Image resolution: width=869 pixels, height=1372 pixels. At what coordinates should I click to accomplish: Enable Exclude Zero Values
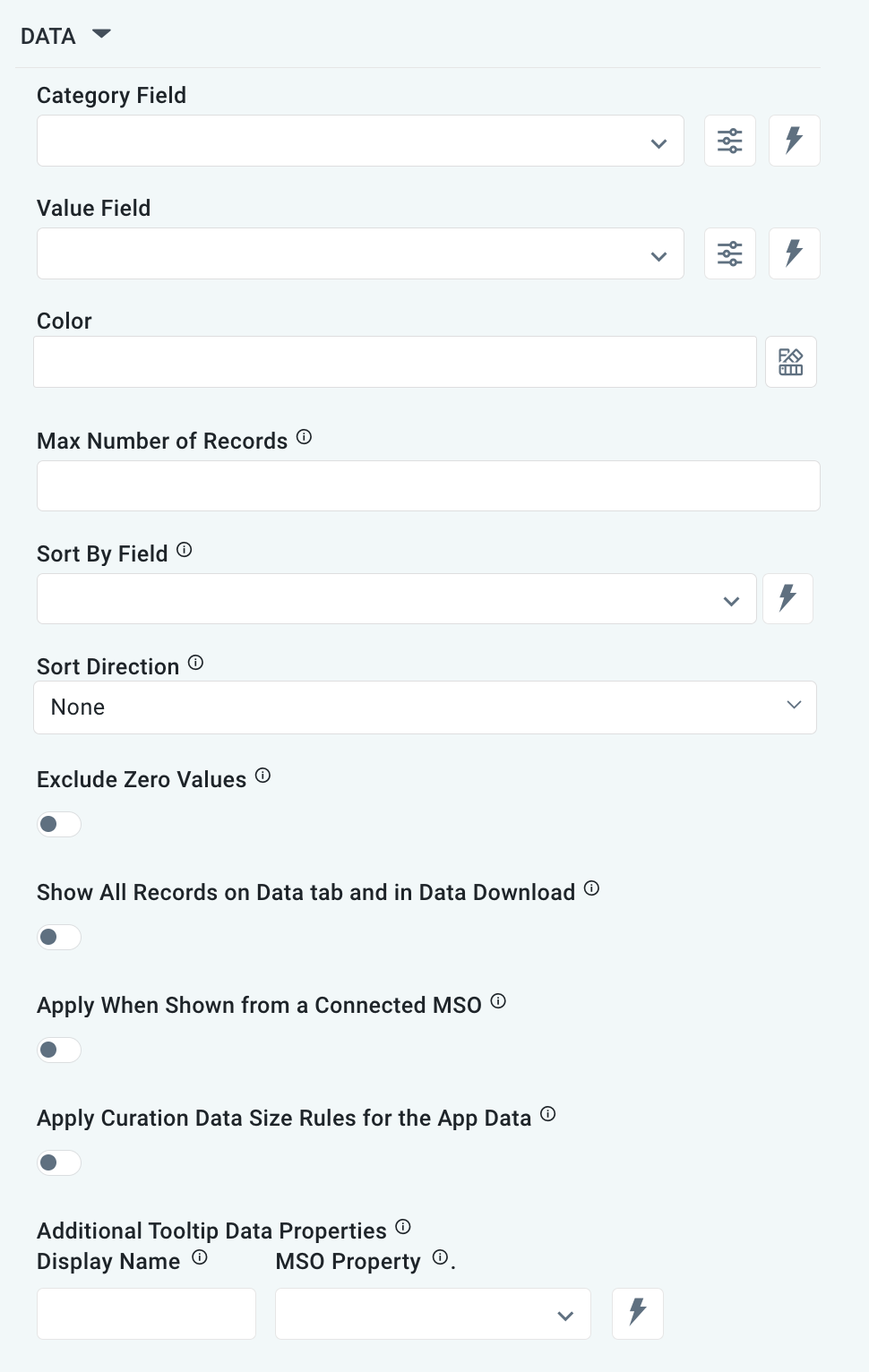coord(58,824)
